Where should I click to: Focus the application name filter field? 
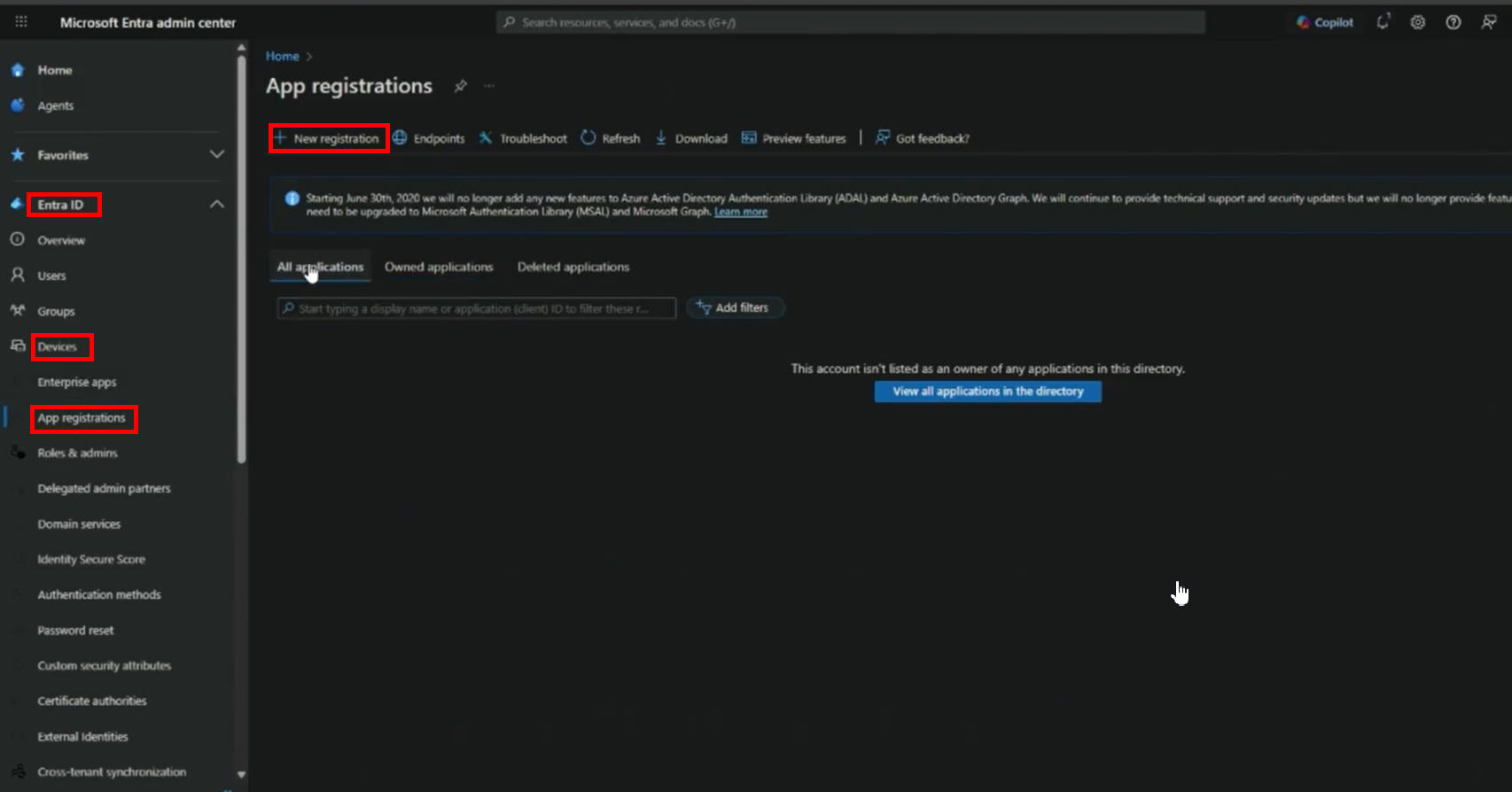click(477, 308)
